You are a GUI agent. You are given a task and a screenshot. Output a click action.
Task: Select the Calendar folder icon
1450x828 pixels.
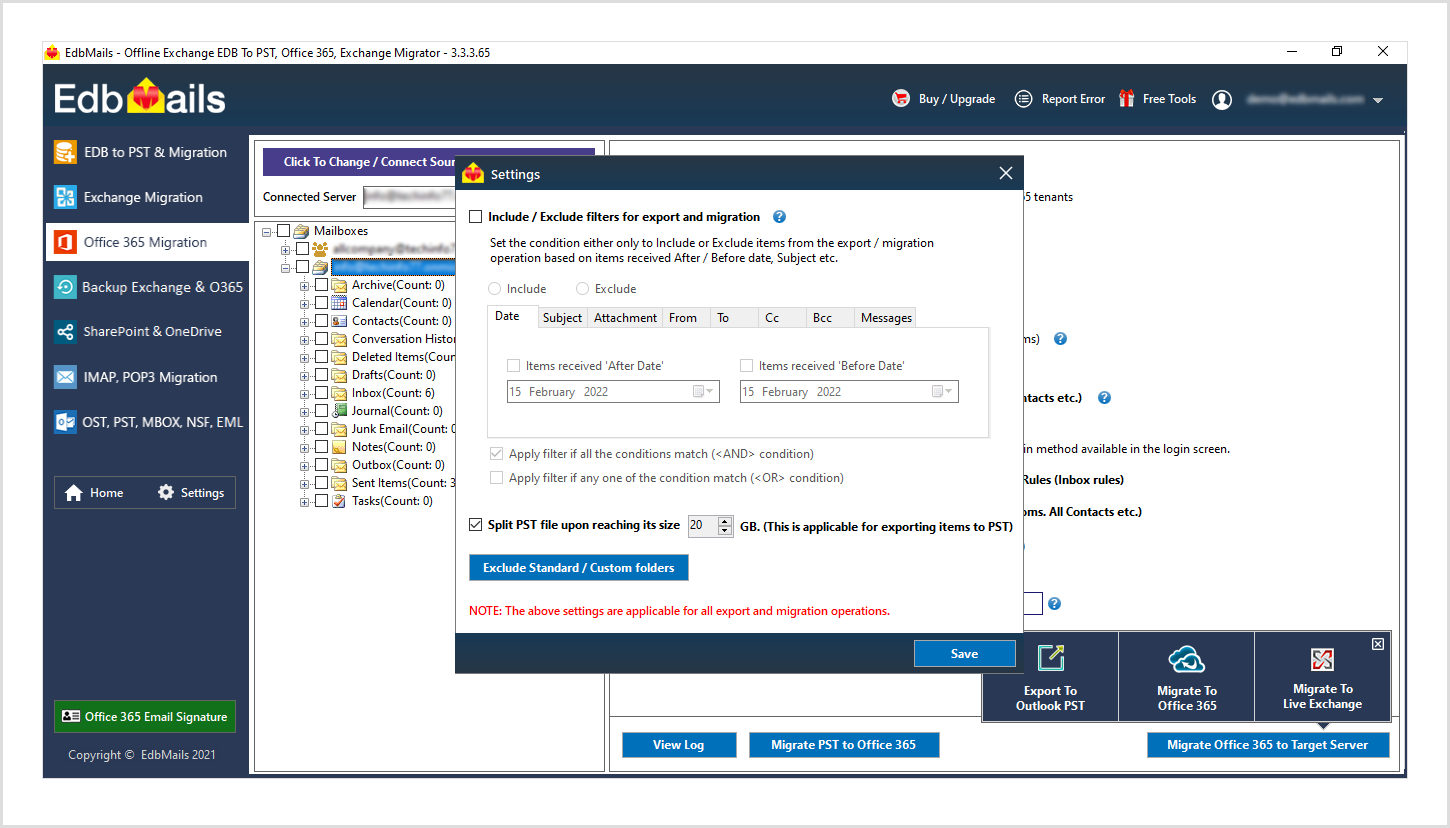pyautogui.click(x=339, y=303)
